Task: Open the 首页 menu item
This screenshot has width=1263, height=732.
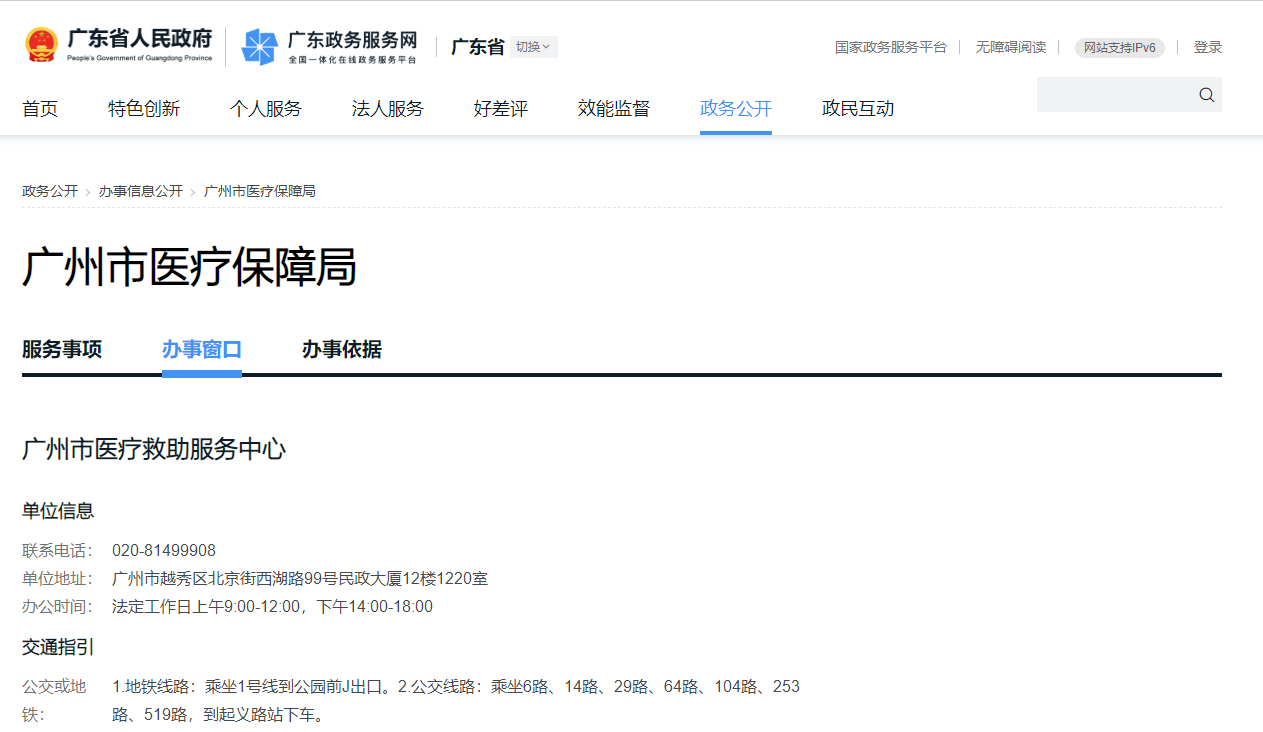Action: 40,108
